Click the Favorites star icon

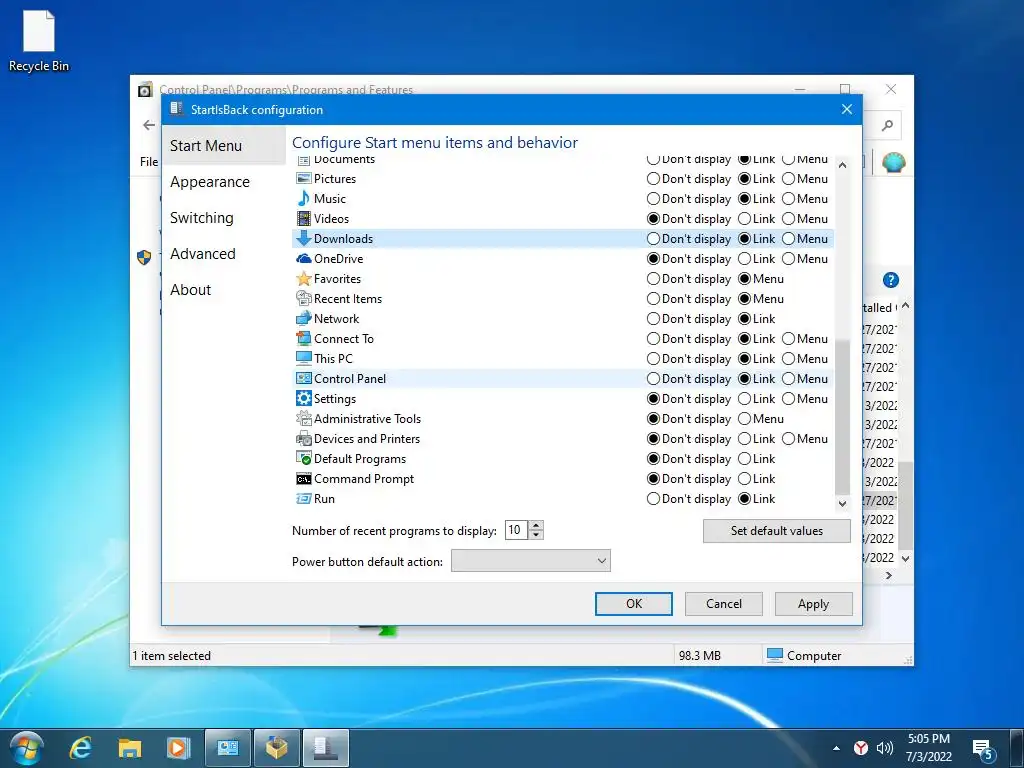(303, 278)
